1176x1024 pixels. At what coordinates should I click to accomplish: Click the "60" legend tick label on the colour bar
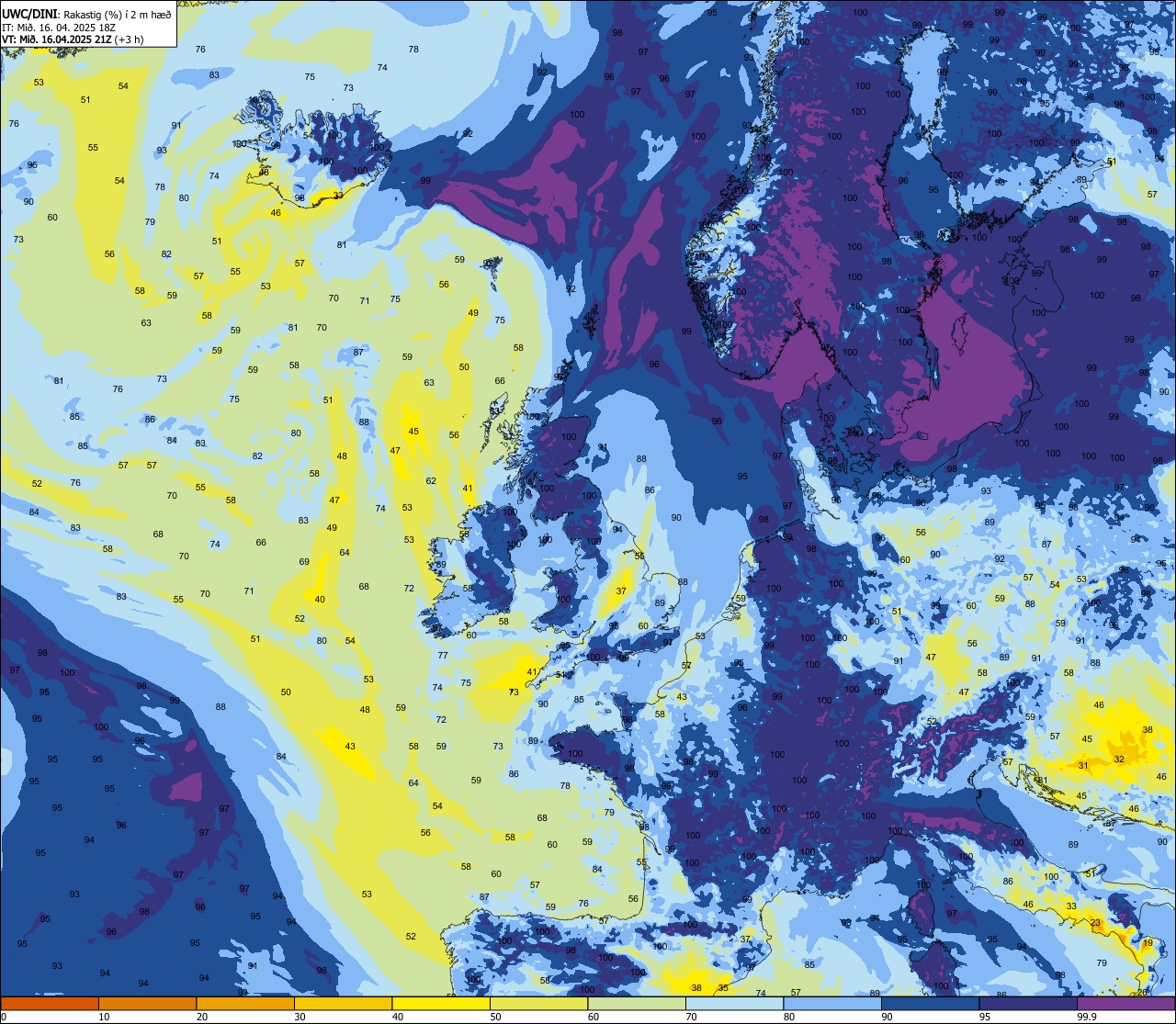tap(594, 1017)
